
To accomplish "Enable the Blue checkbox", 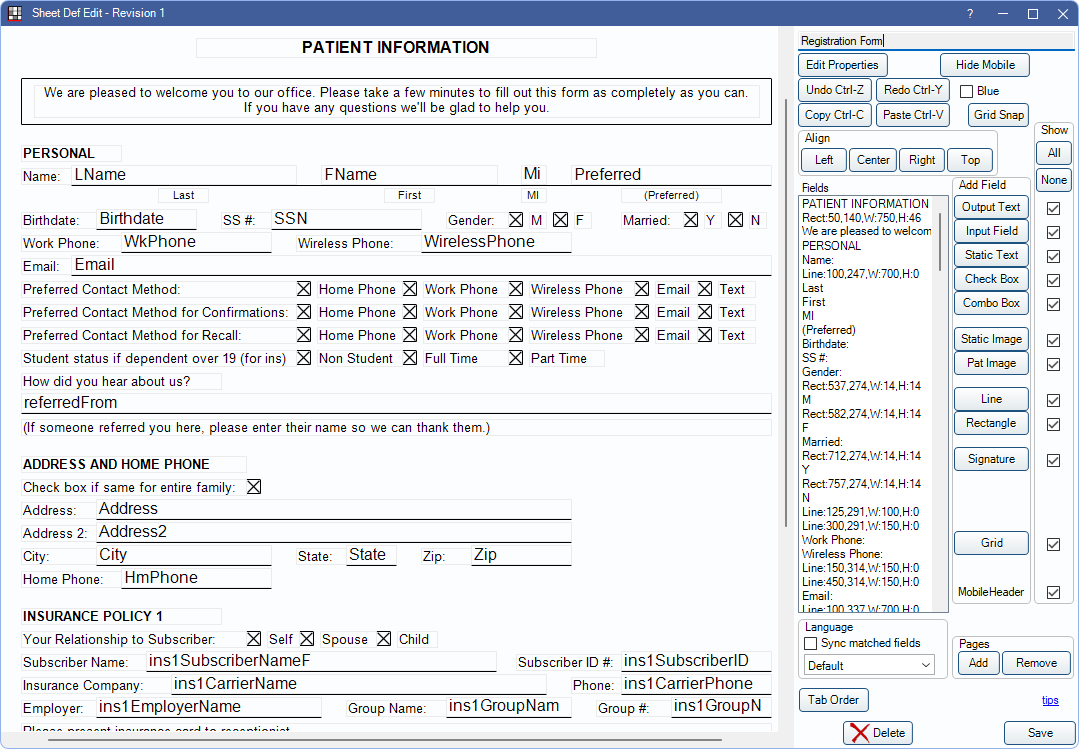I will click(967, 91).
